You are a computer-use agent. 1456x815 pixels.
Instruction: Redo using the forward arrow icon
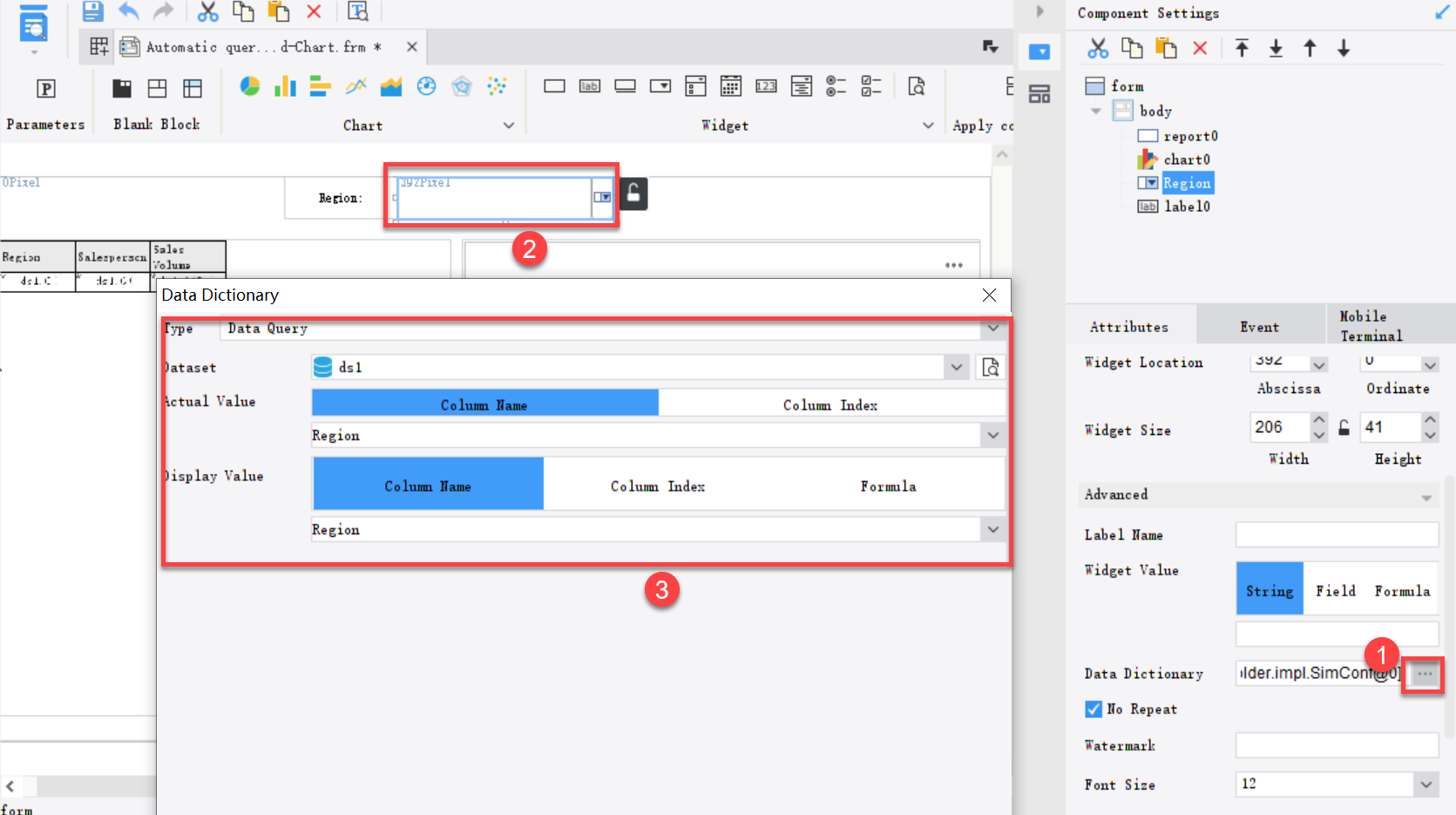click(x=163, y=11)
